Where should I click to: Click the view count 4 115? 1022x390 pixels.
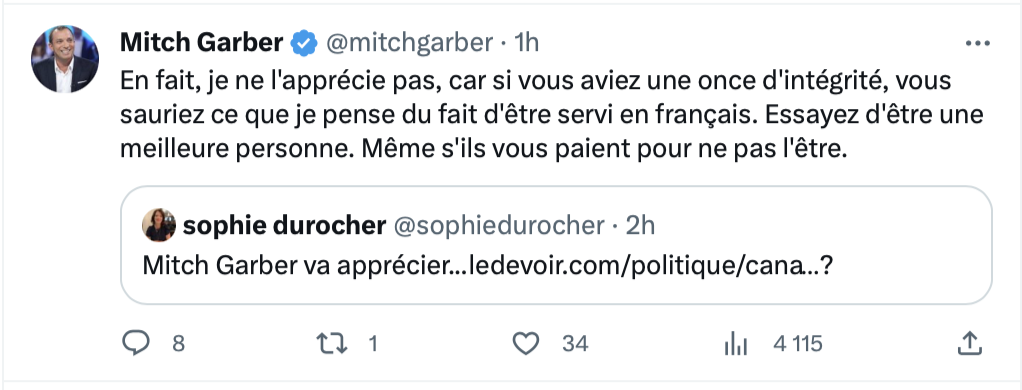click(x=798, y=343)
